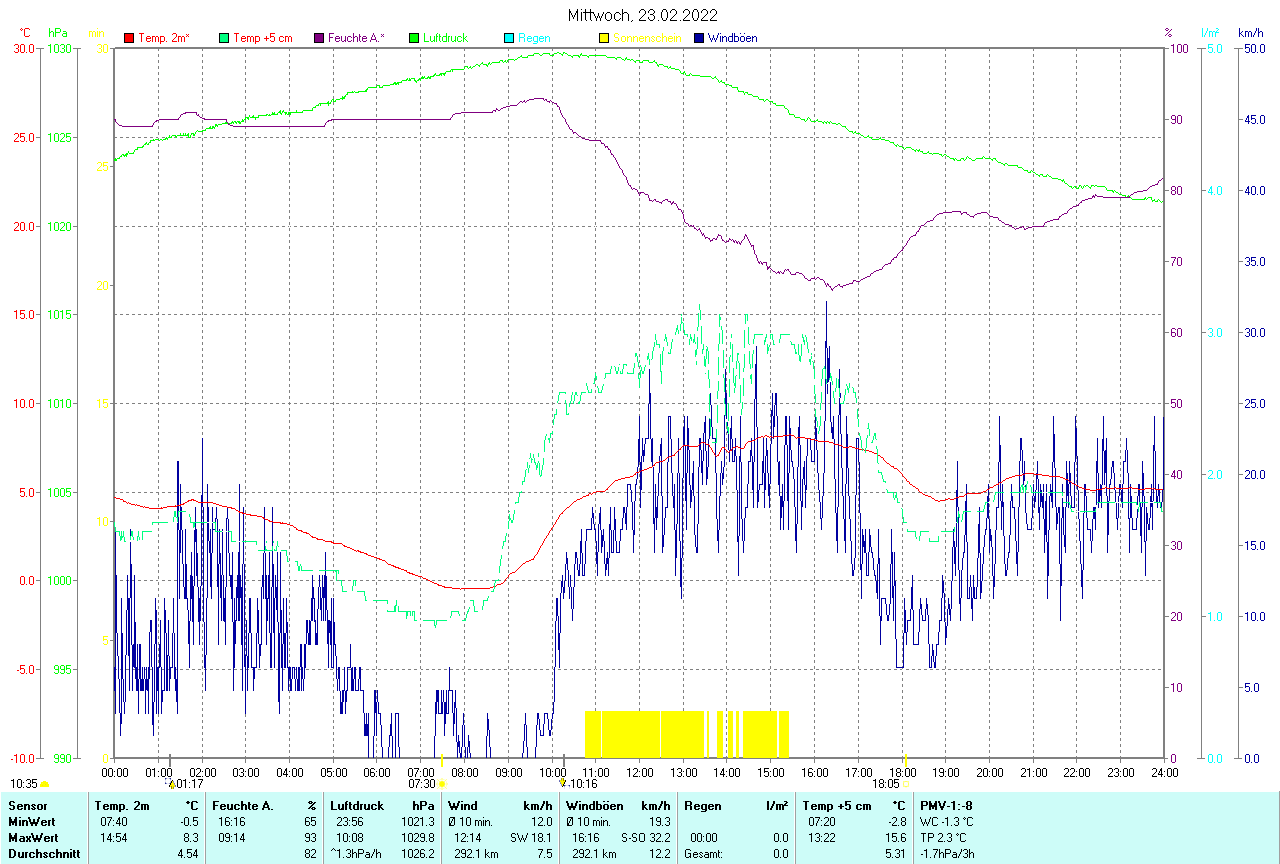Click the bright green Luftdruck legend swatch
Screen dimensions: 1280x864
point(414,38)
